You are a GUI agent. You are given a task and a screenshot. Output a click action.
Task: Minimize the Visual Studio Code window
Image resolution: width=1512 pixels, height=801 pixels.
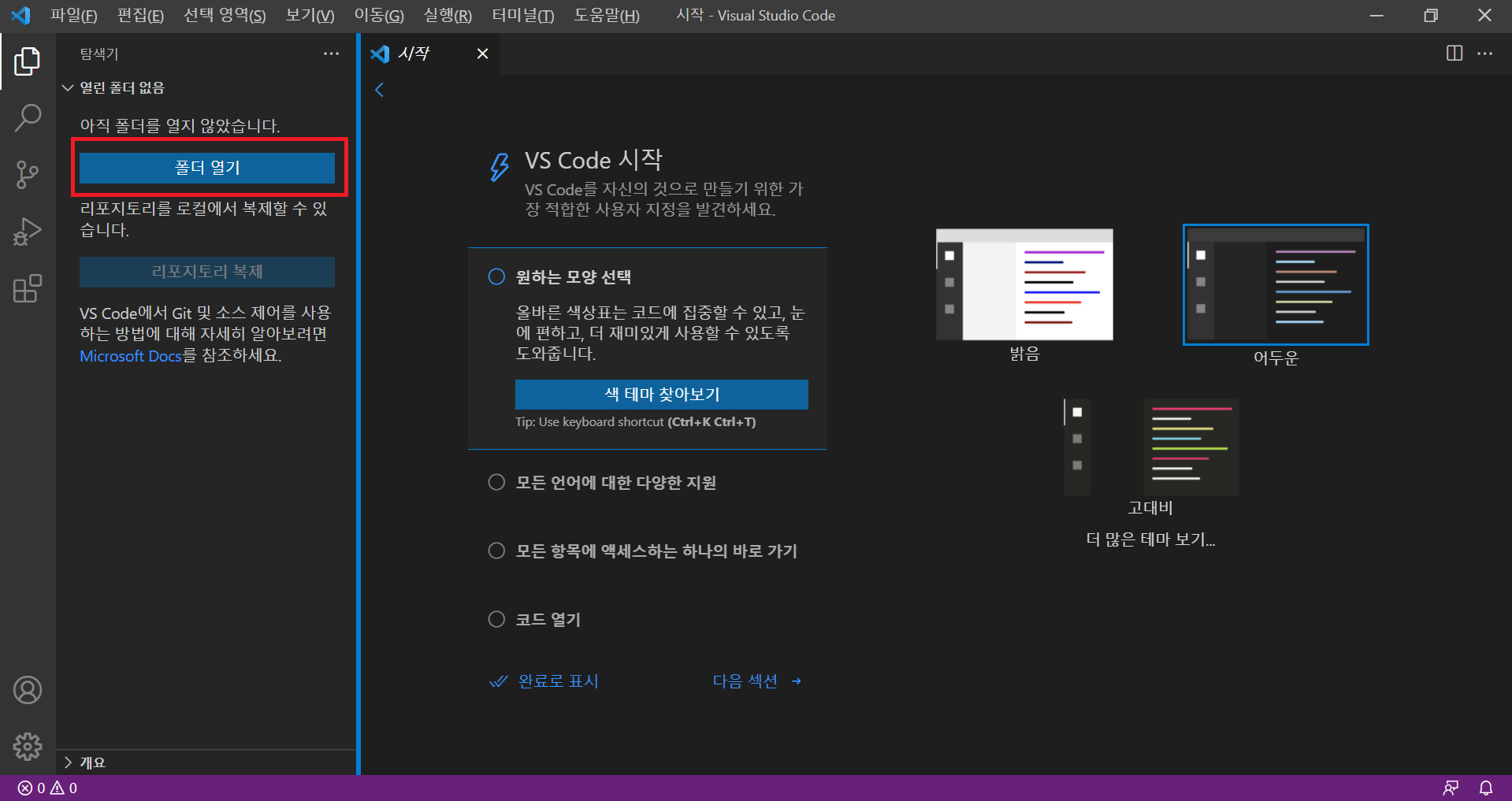1377,16
